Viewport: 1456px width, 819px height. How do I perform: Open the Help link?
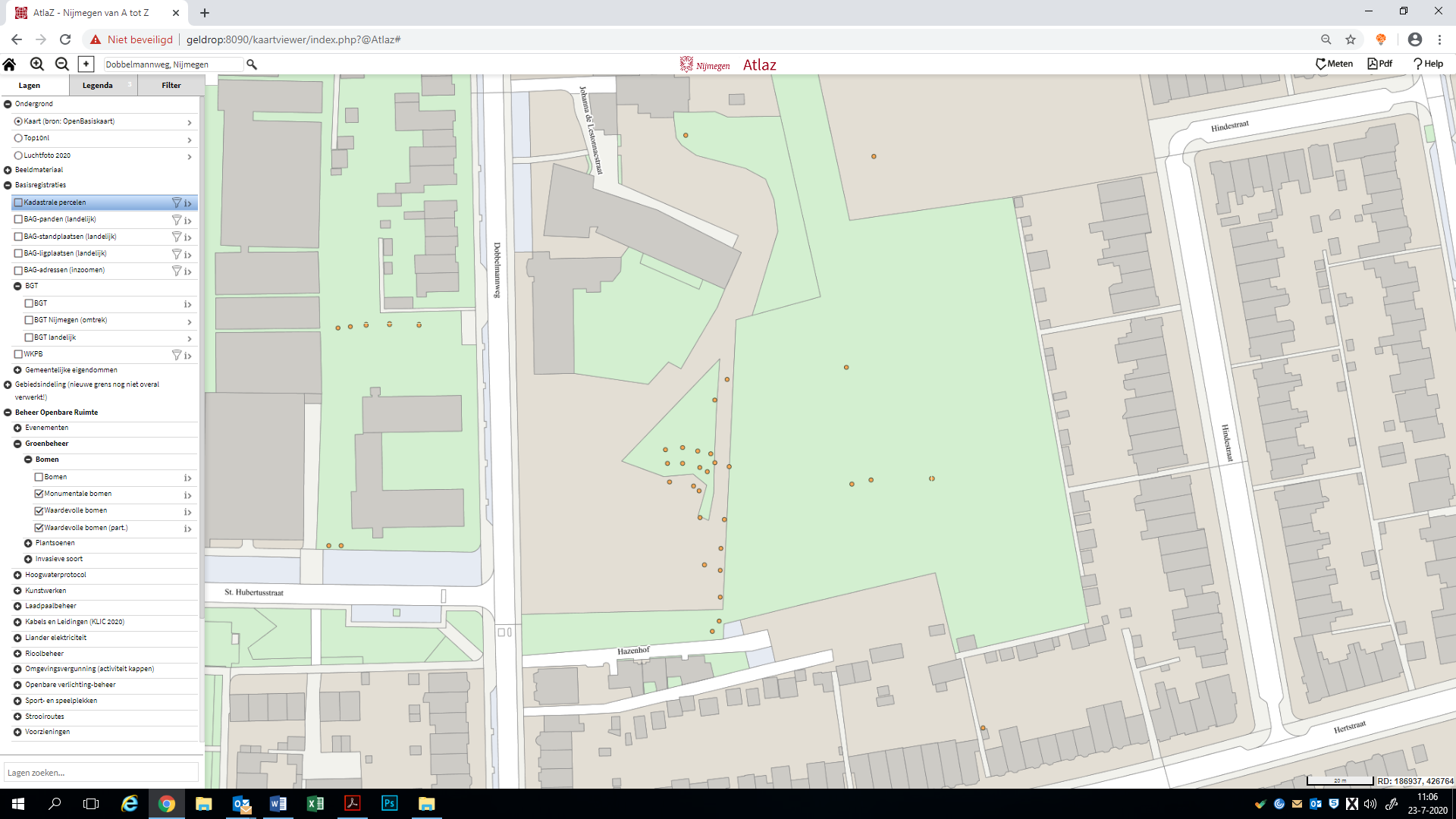pos(1427,64)
